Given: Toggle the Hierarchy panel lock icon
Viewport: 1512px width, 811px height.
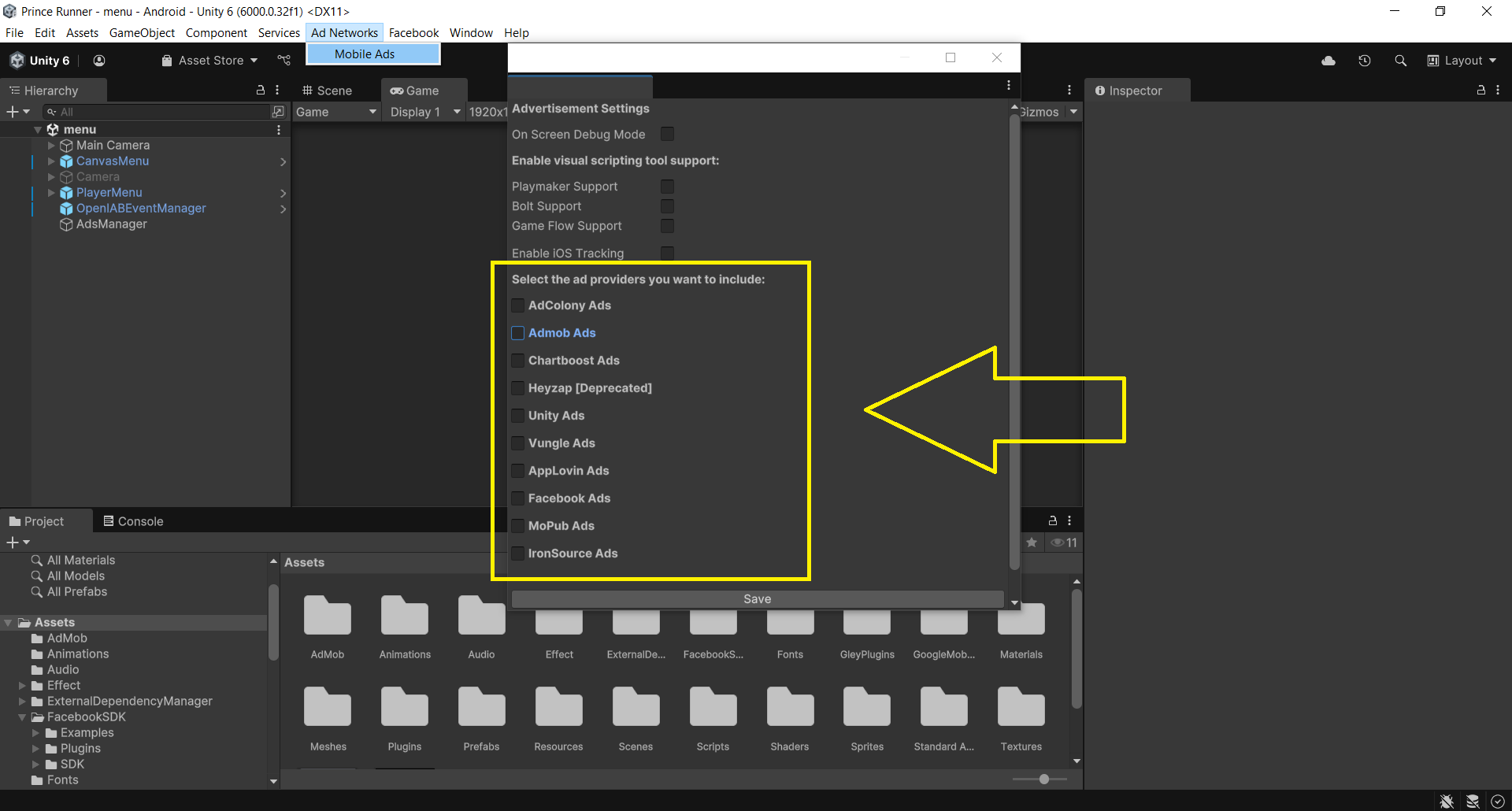Looking at the screenshot, I should (x=261, y=91).
